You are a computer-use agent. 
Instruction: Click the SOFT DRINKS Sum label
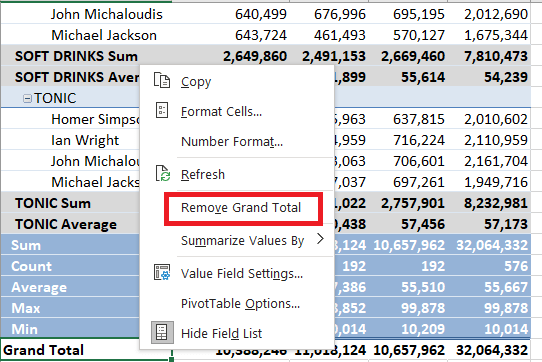[76, 56]
